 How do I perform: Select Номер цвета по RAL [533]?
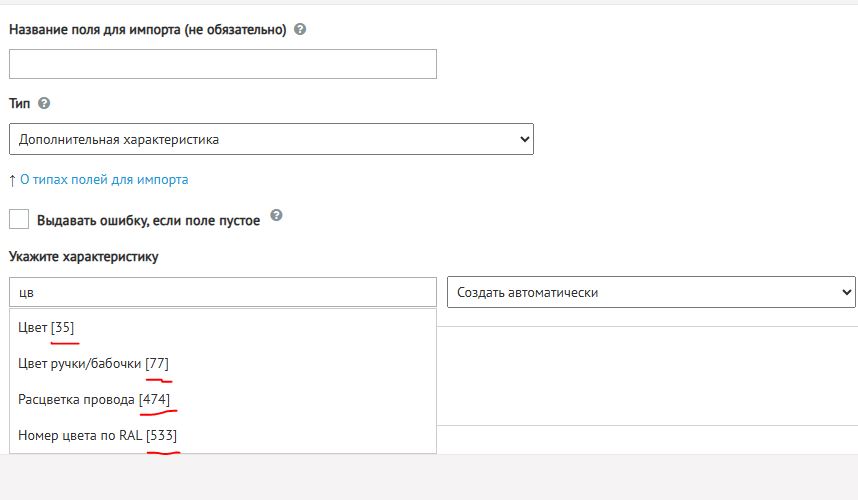[x=223, y=435]
